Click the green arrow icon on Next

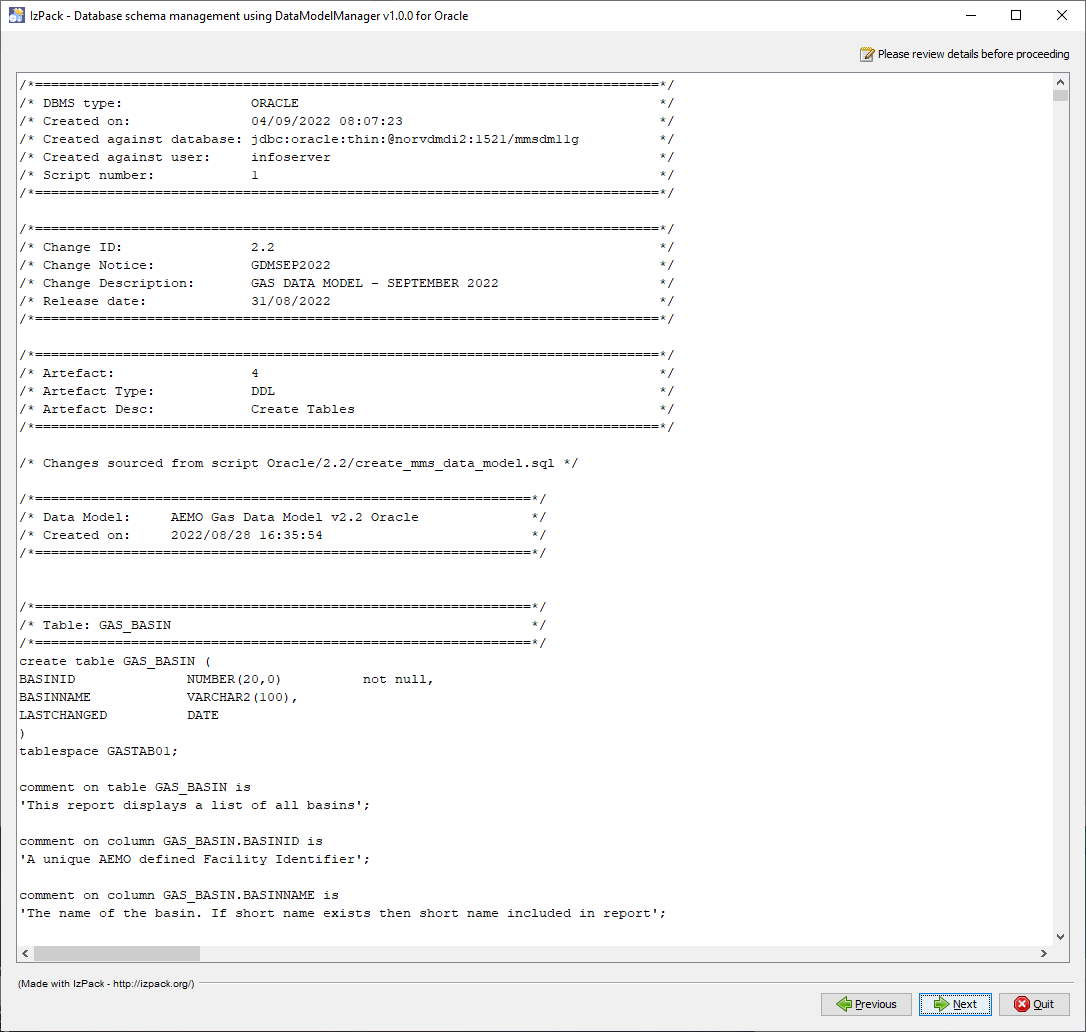[940, 1004]
